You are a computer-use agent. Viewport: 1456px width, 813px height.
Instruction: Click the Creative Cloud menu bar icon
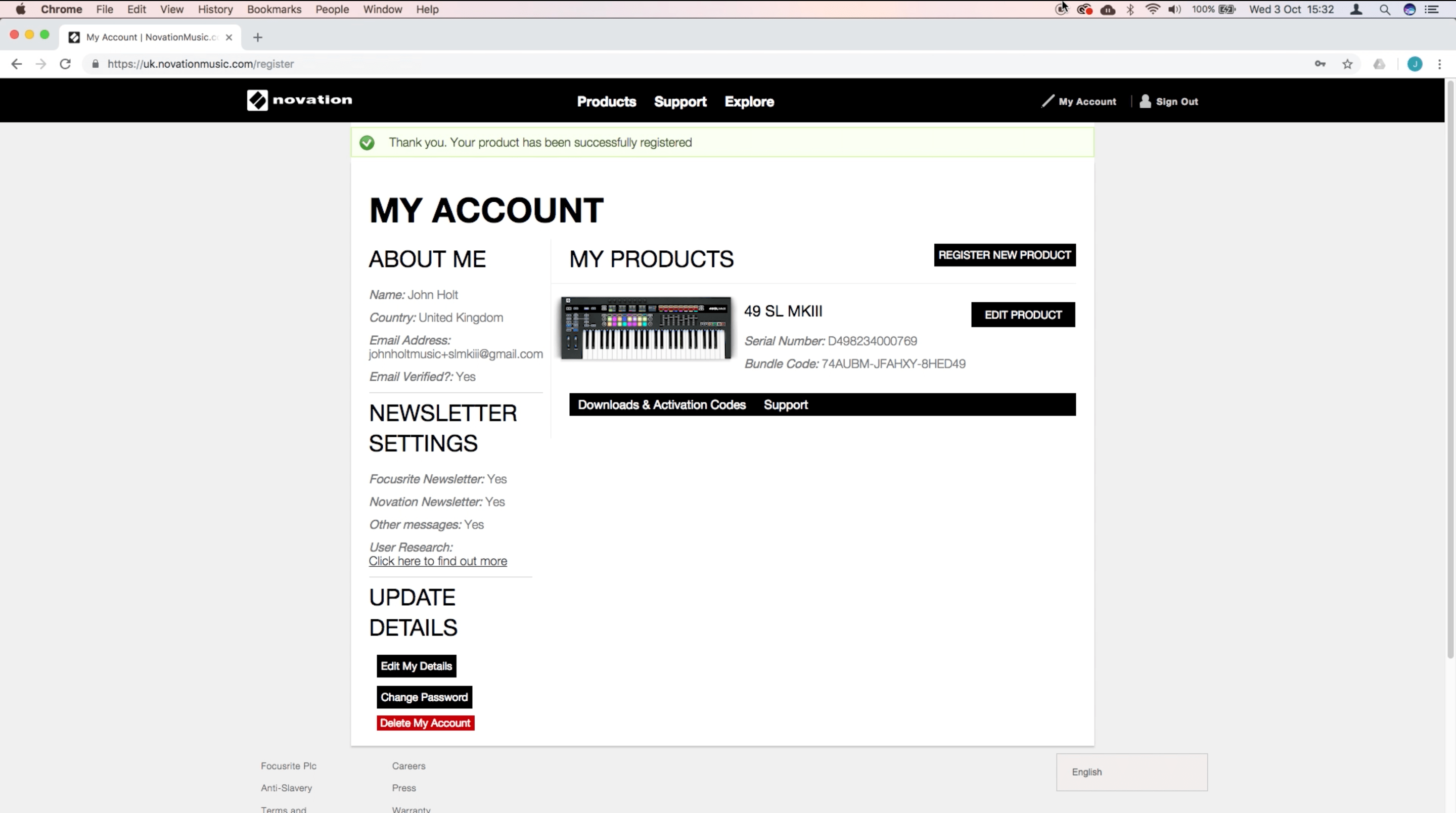coord(1084,9)
